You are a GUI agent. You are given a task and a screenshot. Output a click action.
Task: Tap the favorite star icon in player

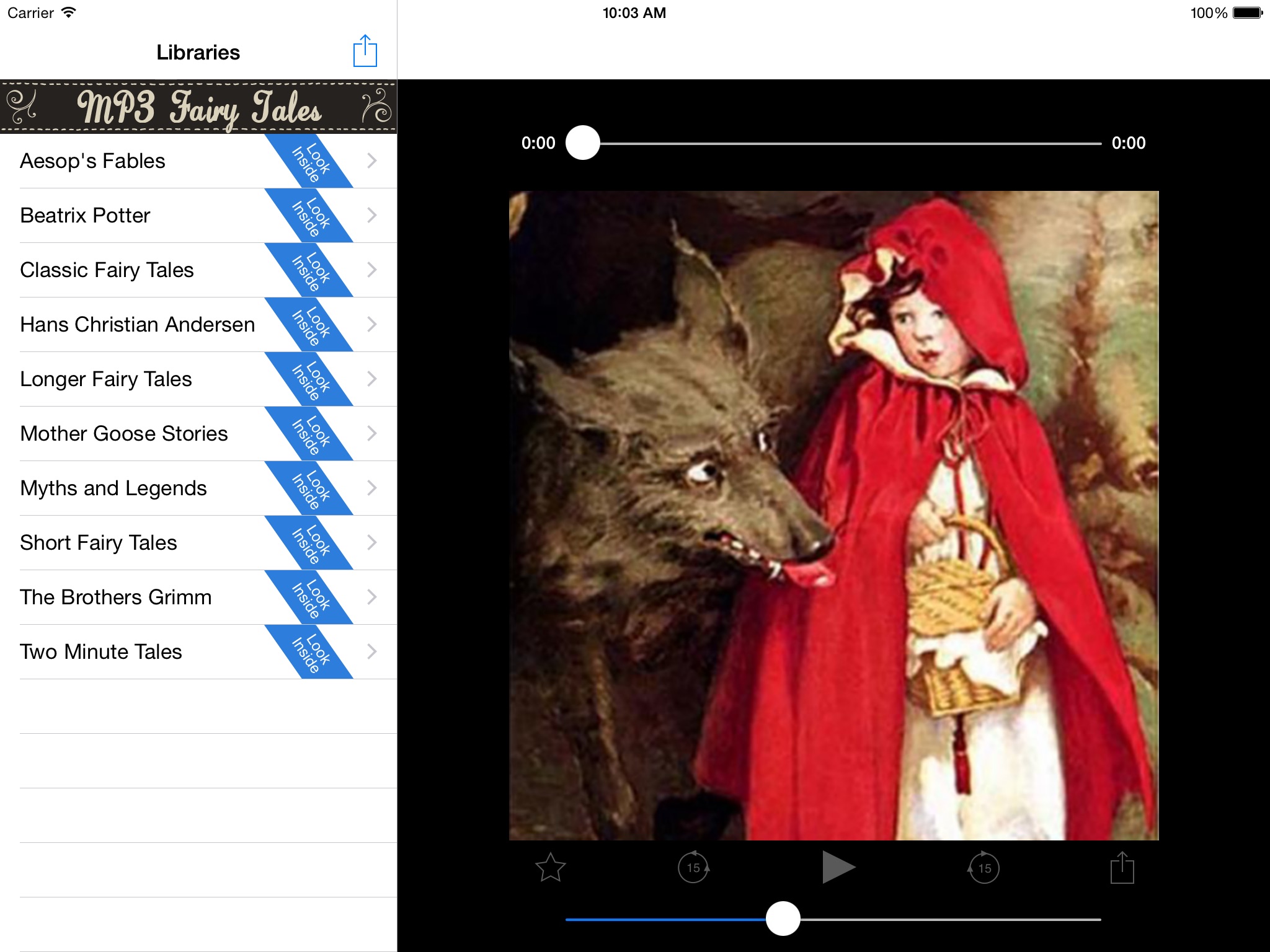point(550,867)
